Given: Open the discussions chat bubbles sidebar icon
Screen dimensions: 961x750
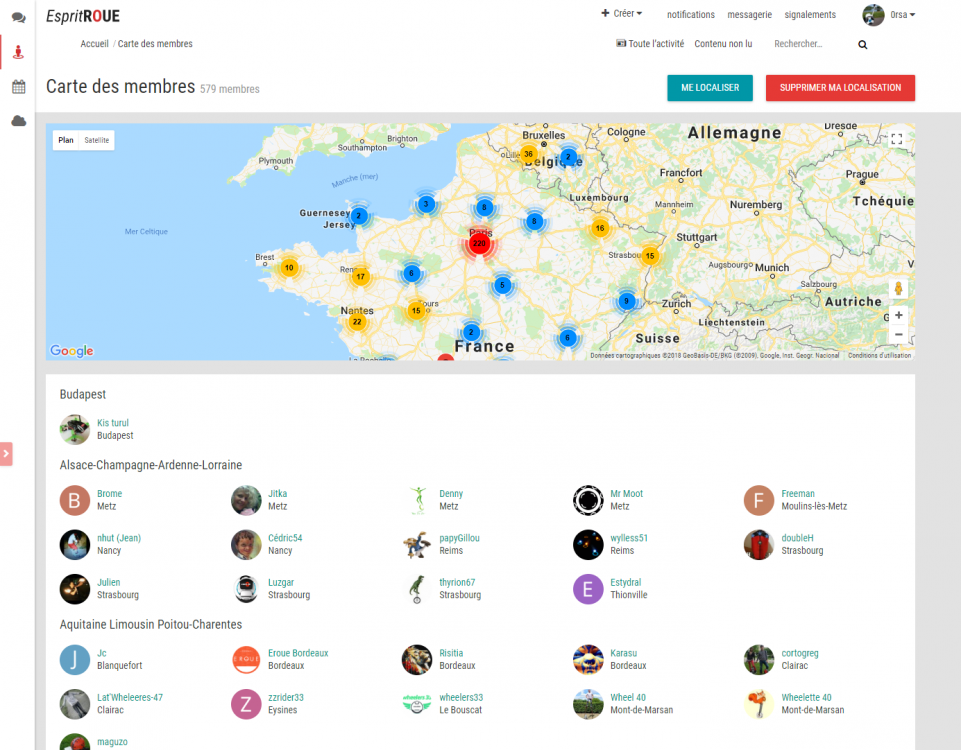Looking at the screenshot, I should 18,18.
